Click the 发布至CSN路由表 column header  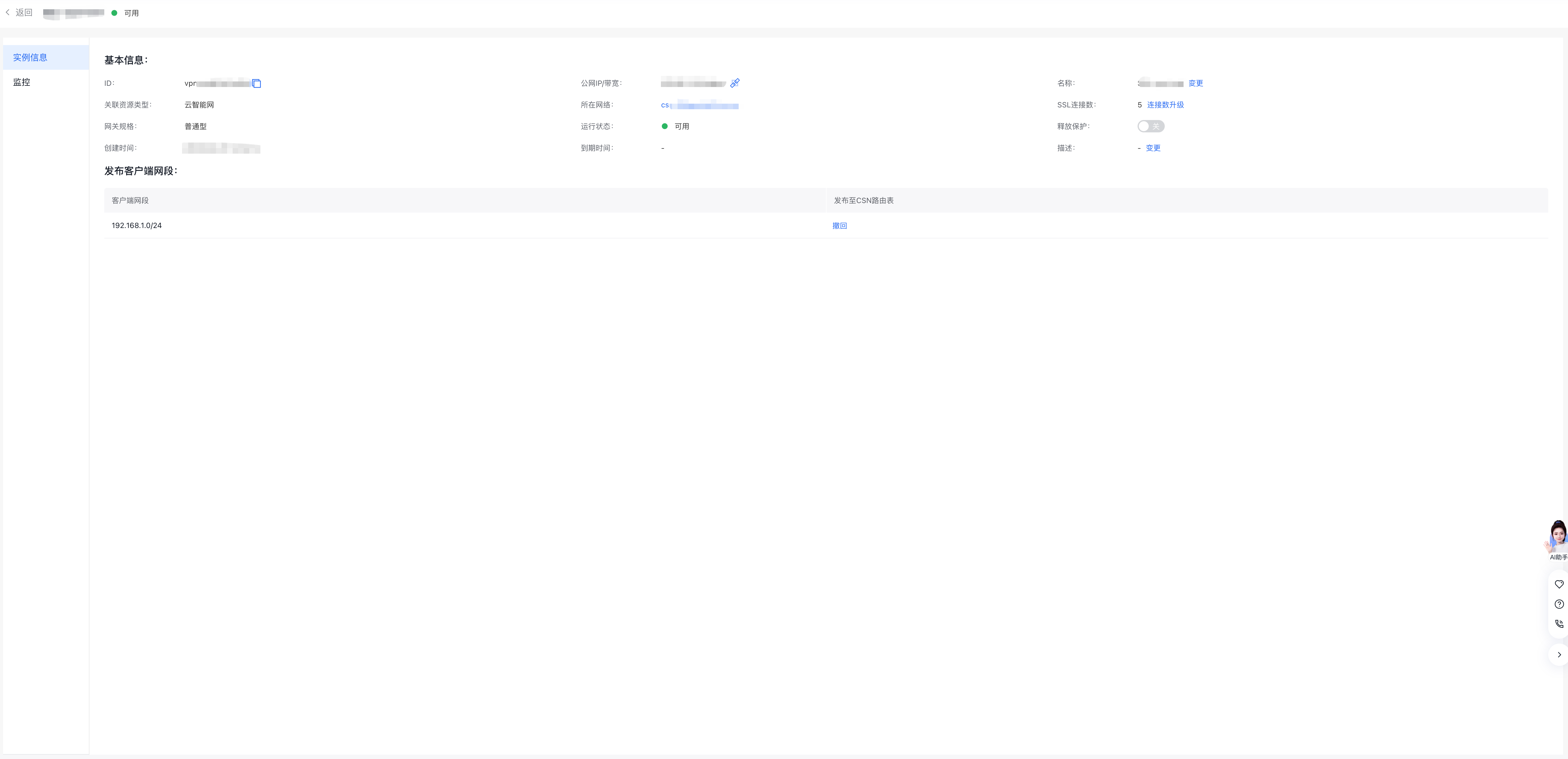pos(863,200)
